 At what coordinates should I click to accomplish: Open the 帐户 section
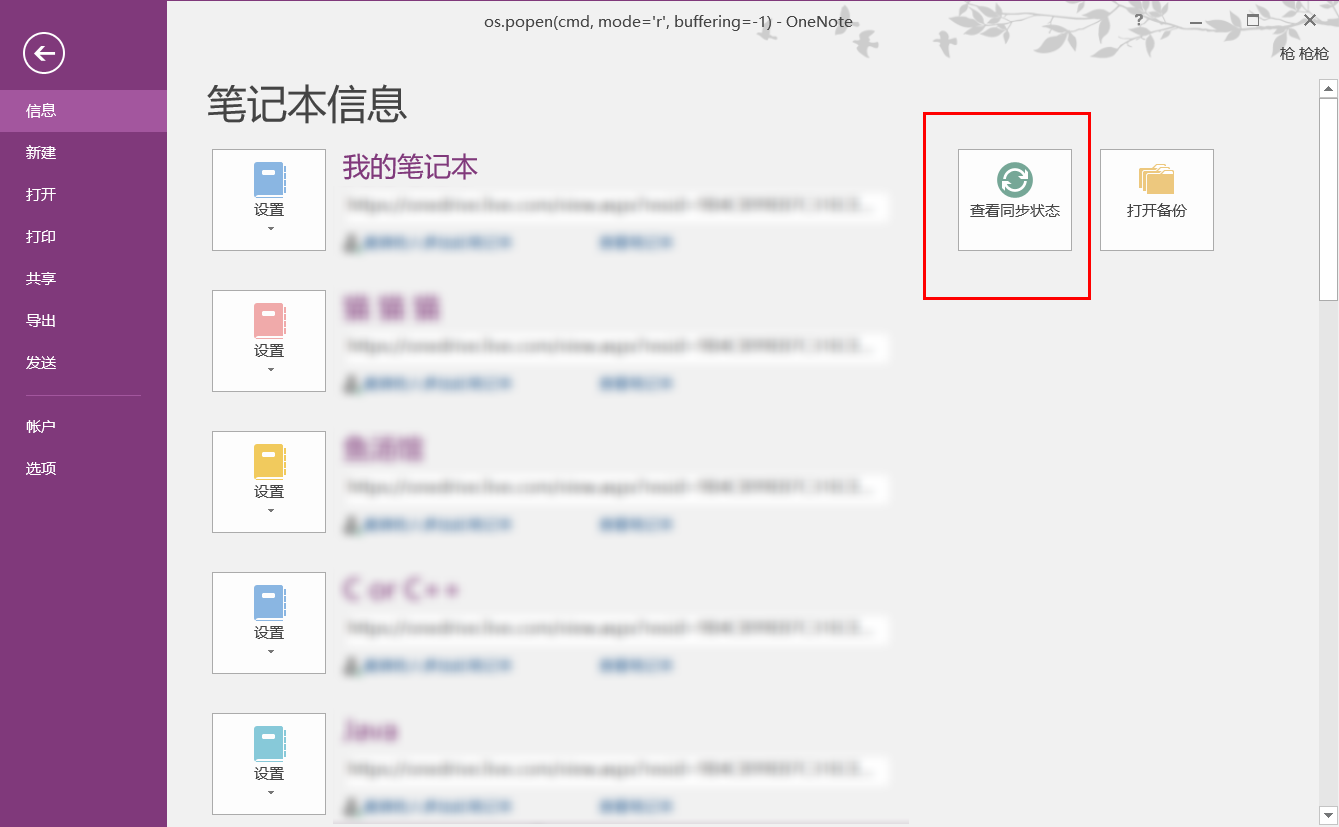[x=40, y=424]
